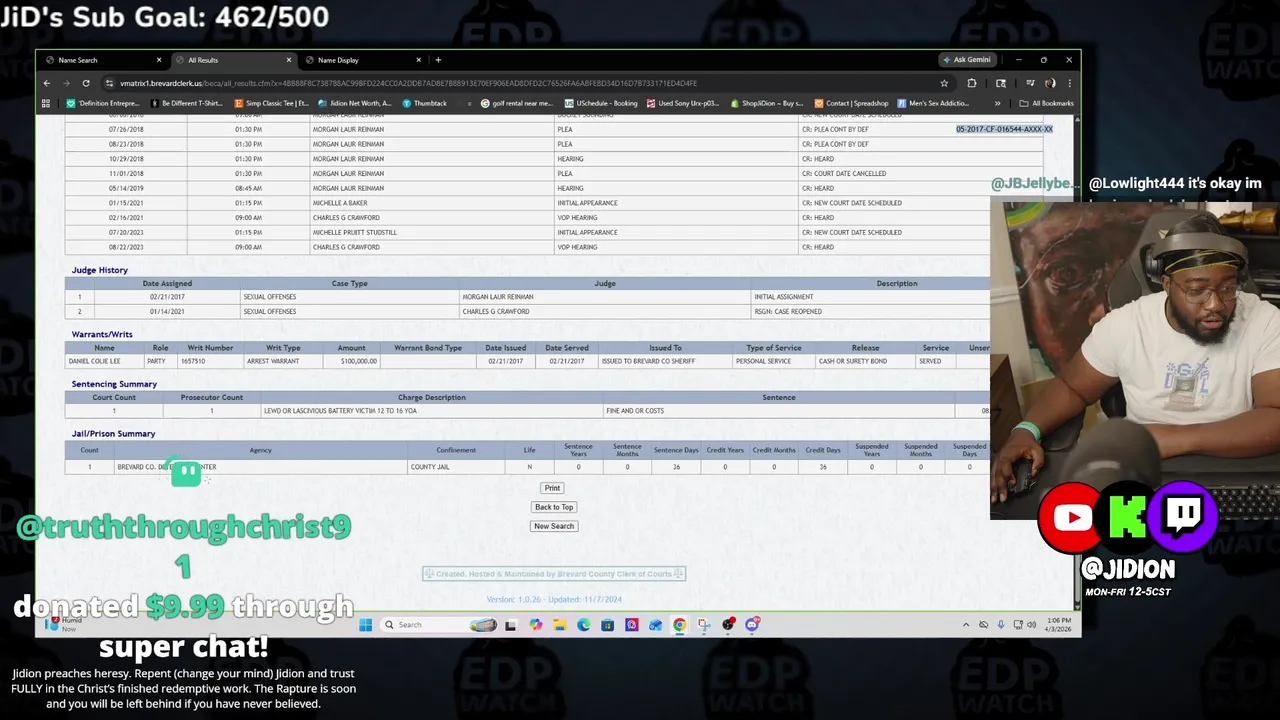Image resolution: width=1280 pixels, height=720 pixels.
Task: Open the Jidion Net Worth bookmark
Action: pyautogui.click(x=355, y=103)
